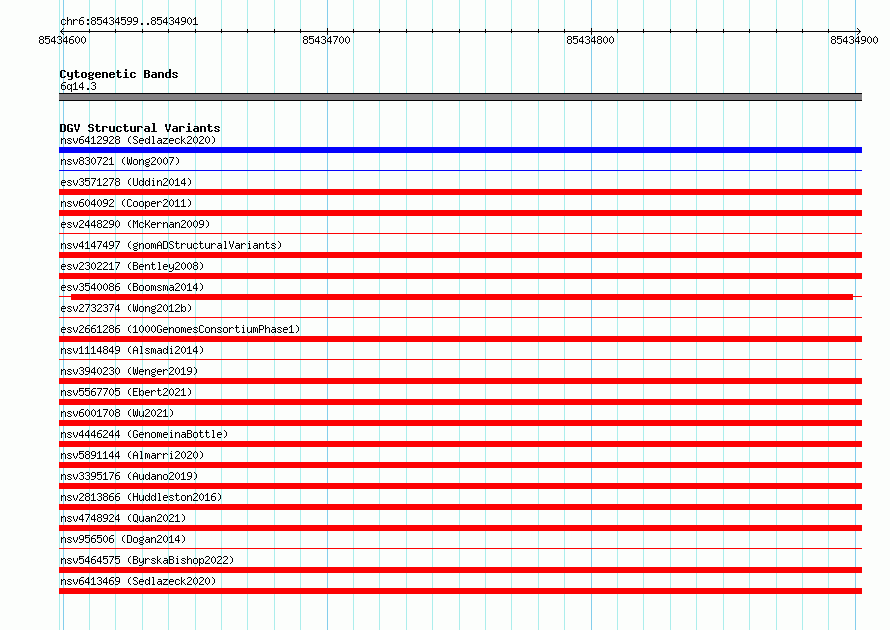Open variant nsv6412928 (Sedlazeck2020) label

click(138, 140)
